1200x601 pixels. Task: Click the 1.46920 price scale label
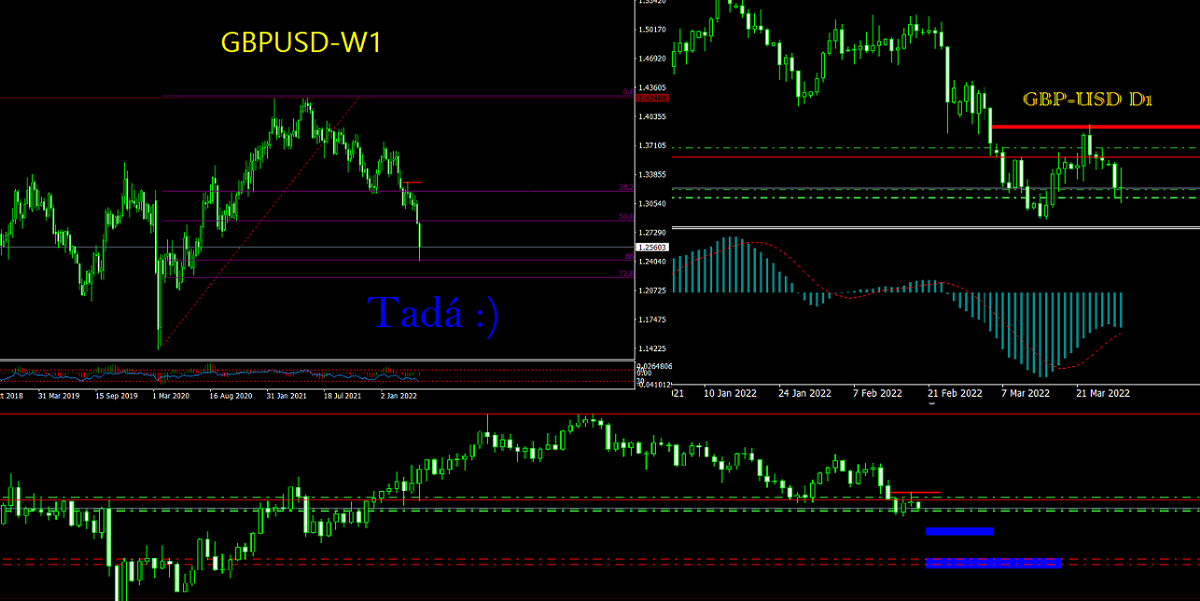[652, 59]
